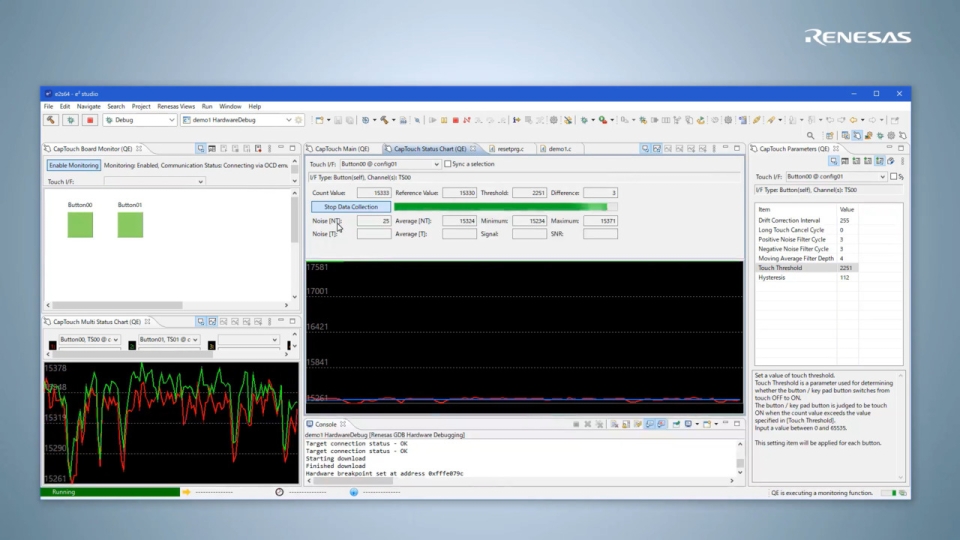Image resolution: width=960 pixels, height=540 pixels.
Task: Open the Navigate menu
Action: tap(88, 107)
